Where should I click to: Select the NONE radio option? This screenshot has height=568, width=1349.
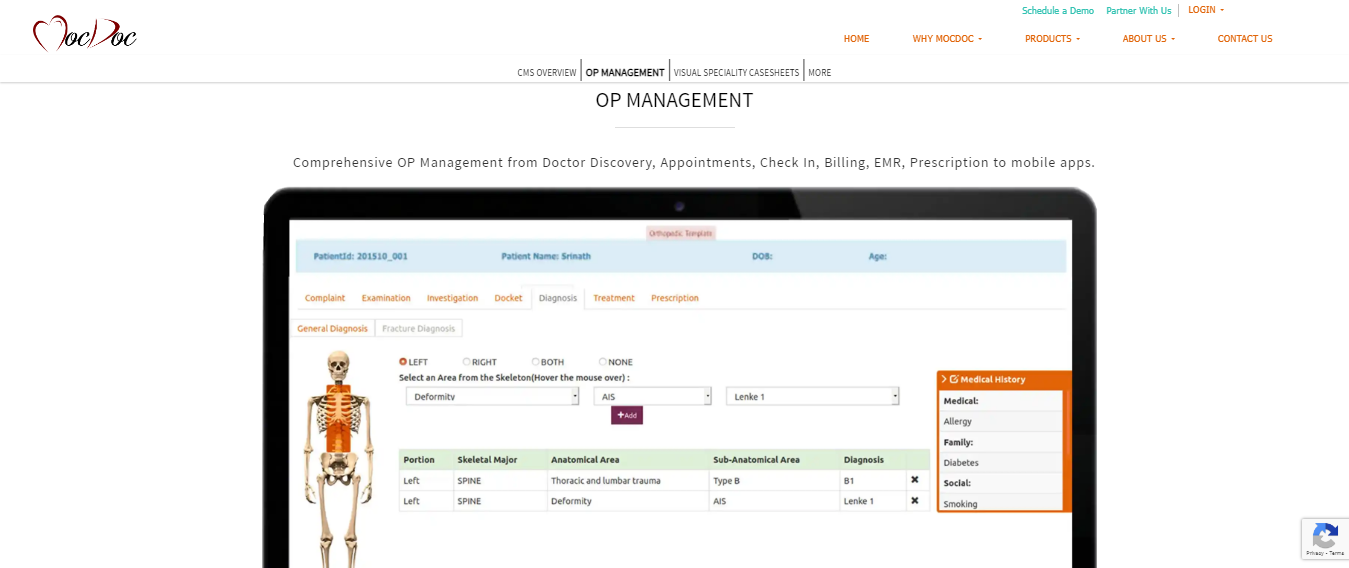[x=602, y=362]
